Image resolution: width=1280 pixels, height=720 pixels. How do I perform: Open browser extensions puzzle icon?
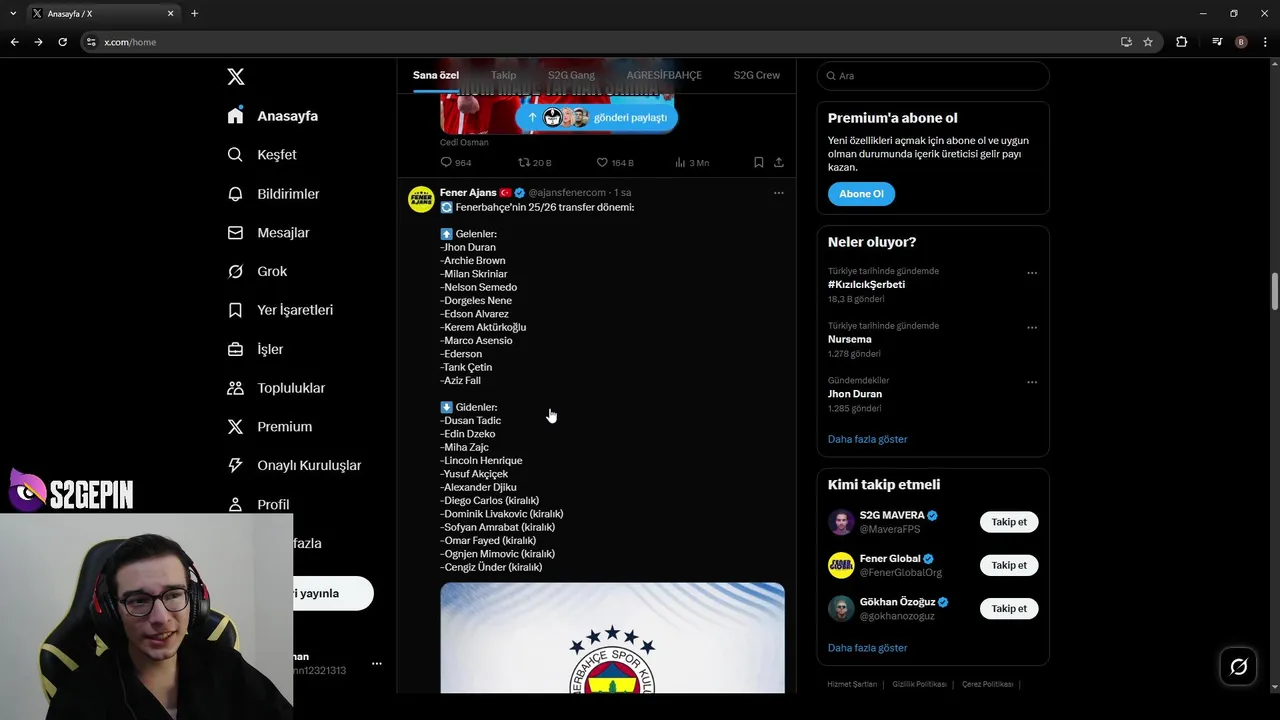click(1181, 42)
